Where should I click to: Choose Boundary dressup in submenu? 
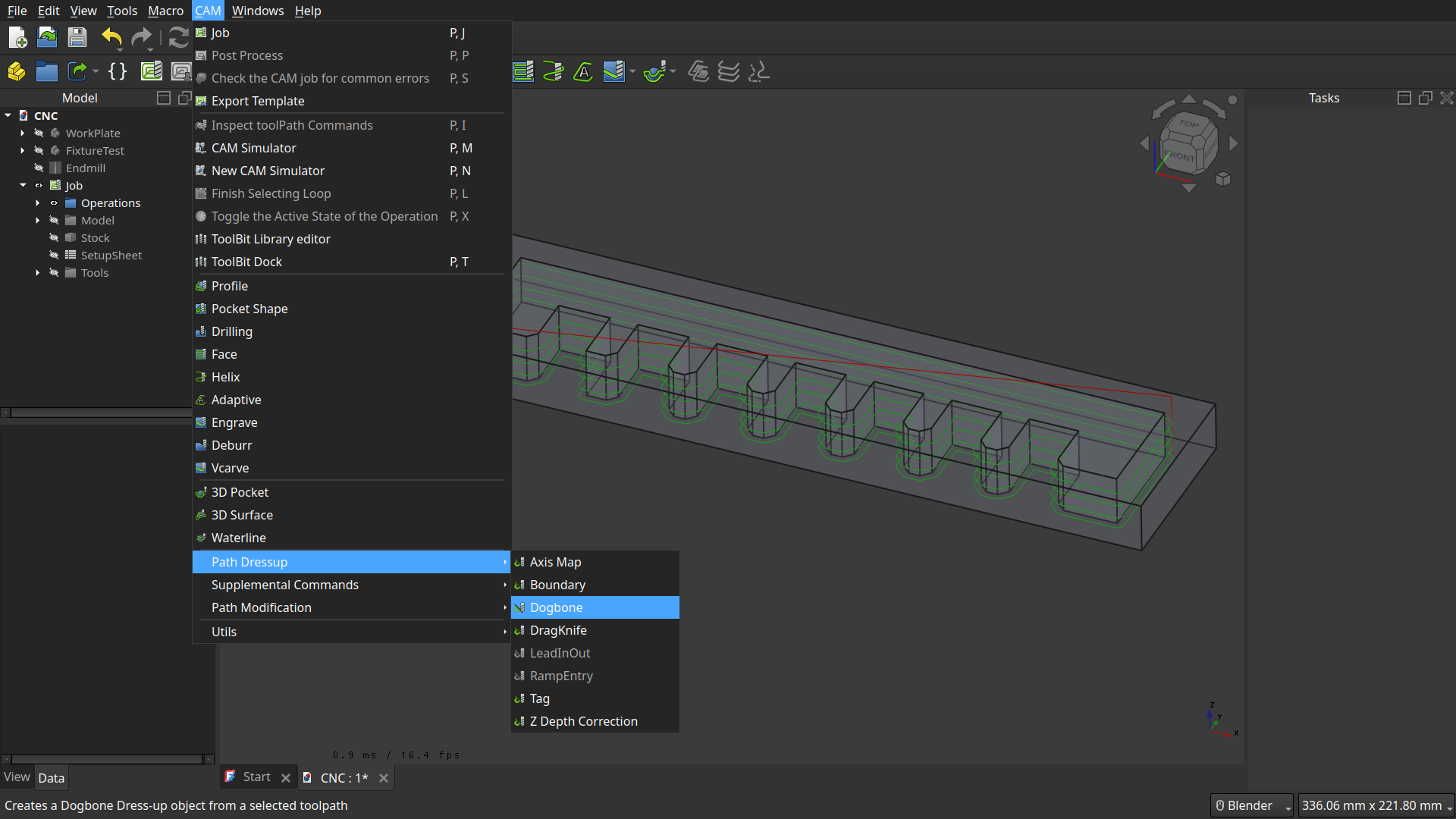pos(595,585)
